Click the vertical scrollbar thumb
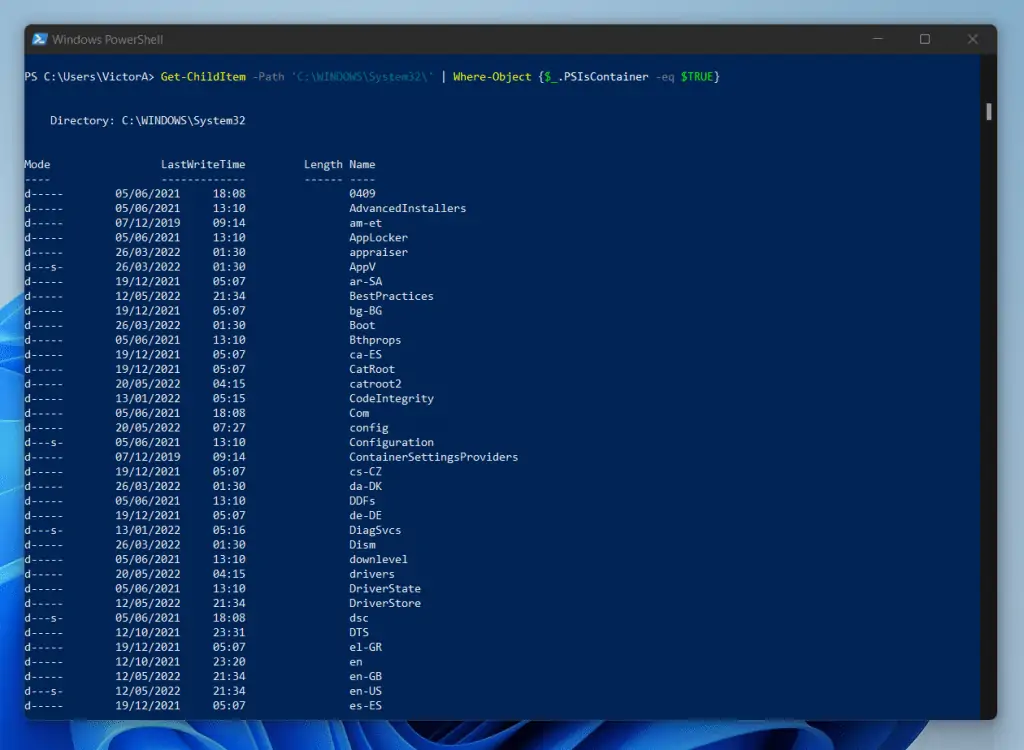1024x750 pixels. pyautogui.click(x=989, y=112)
